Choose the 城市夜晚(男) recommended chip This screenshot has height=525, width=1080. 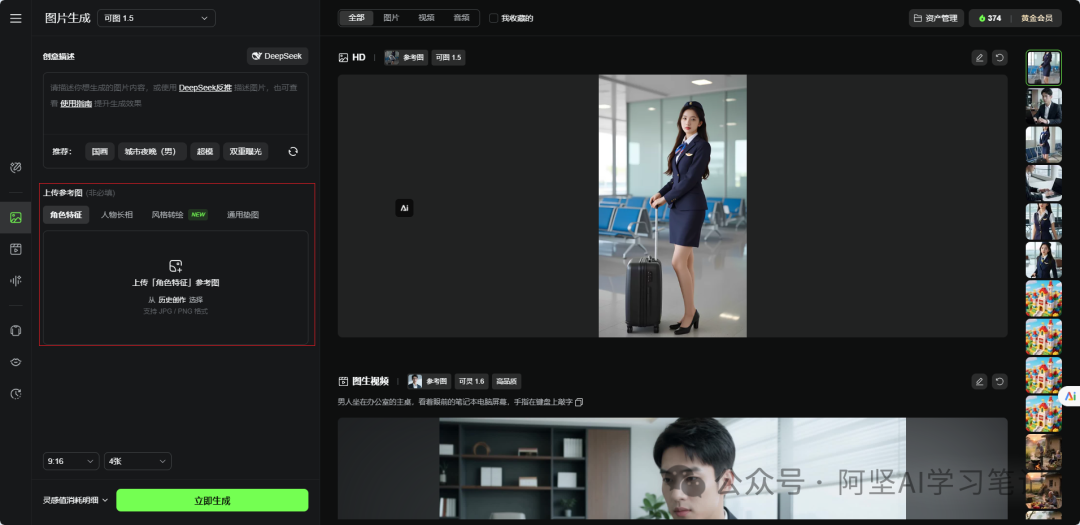click(152, 152)
